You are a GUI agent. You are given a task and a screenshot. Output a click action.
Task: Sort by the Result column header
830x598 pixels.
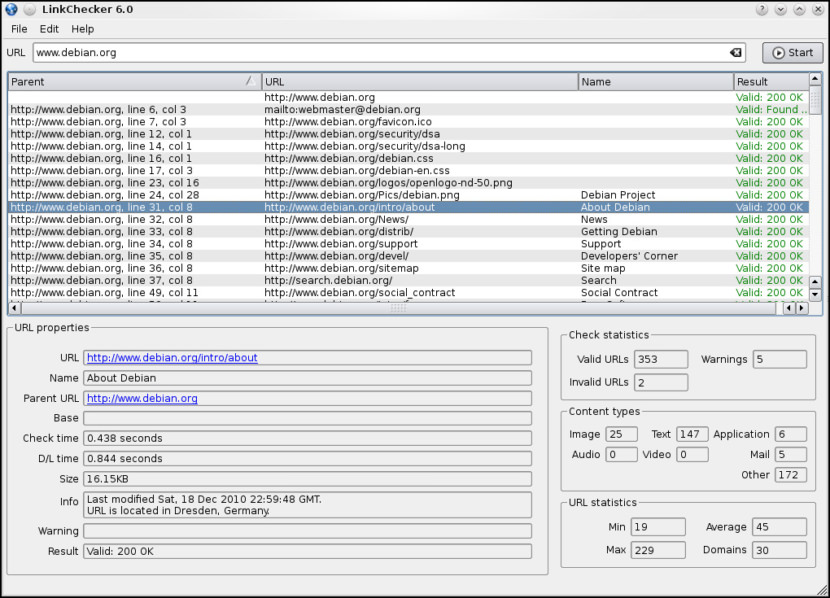pos(771,81)
